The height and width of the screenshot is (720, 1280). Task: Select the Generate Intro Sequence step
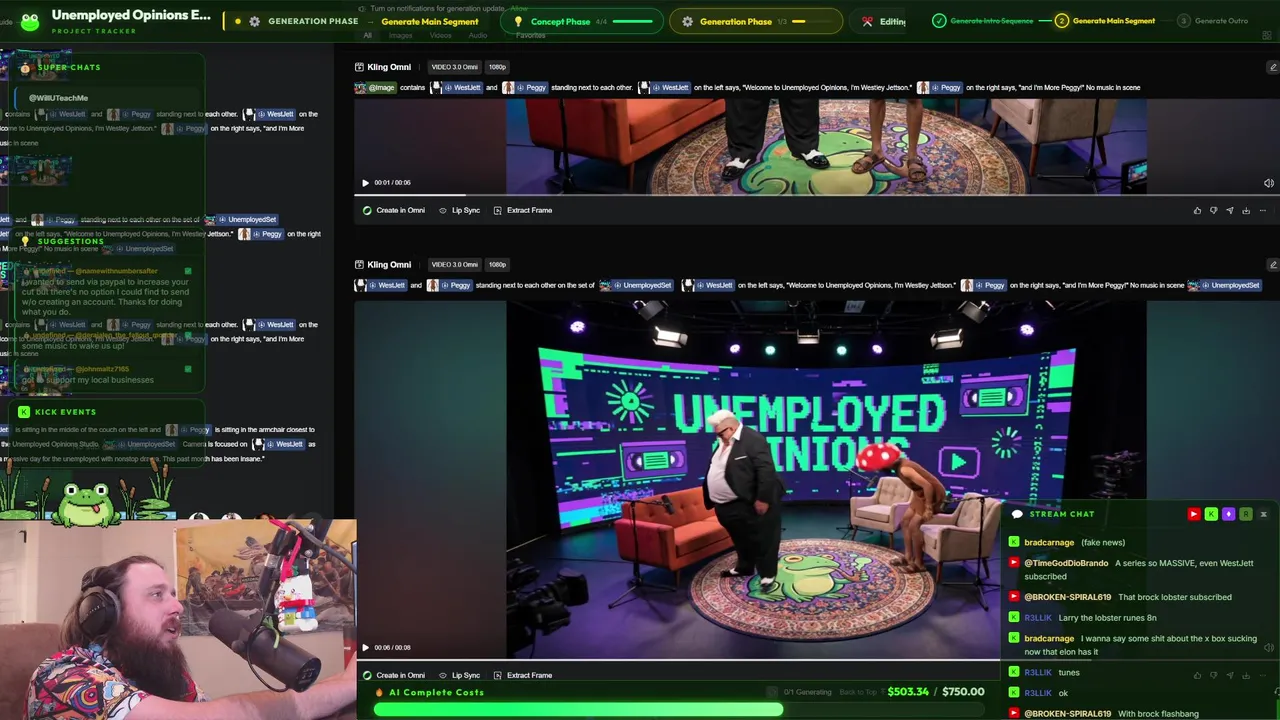pos(983,21)
